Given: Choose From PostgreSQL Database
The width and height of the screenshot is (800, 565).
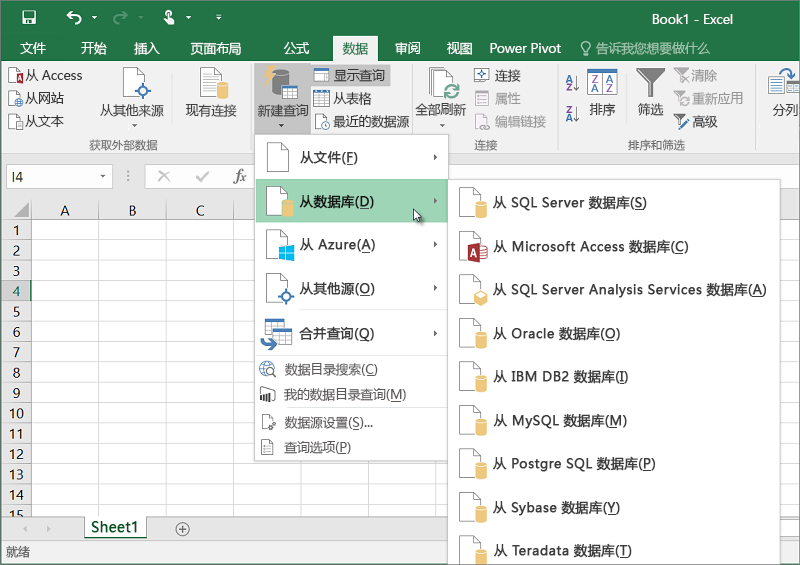Looking at the screenshot, I should [614, 464].
